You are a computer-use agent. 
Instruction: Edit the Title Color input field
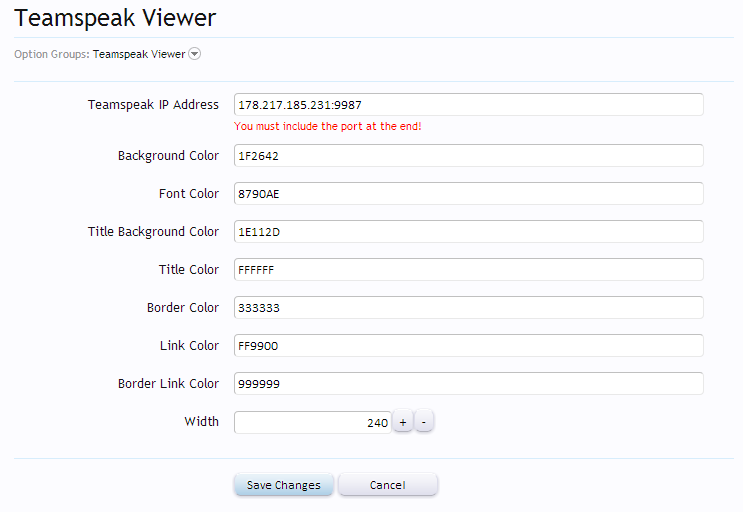click(468, 270)
